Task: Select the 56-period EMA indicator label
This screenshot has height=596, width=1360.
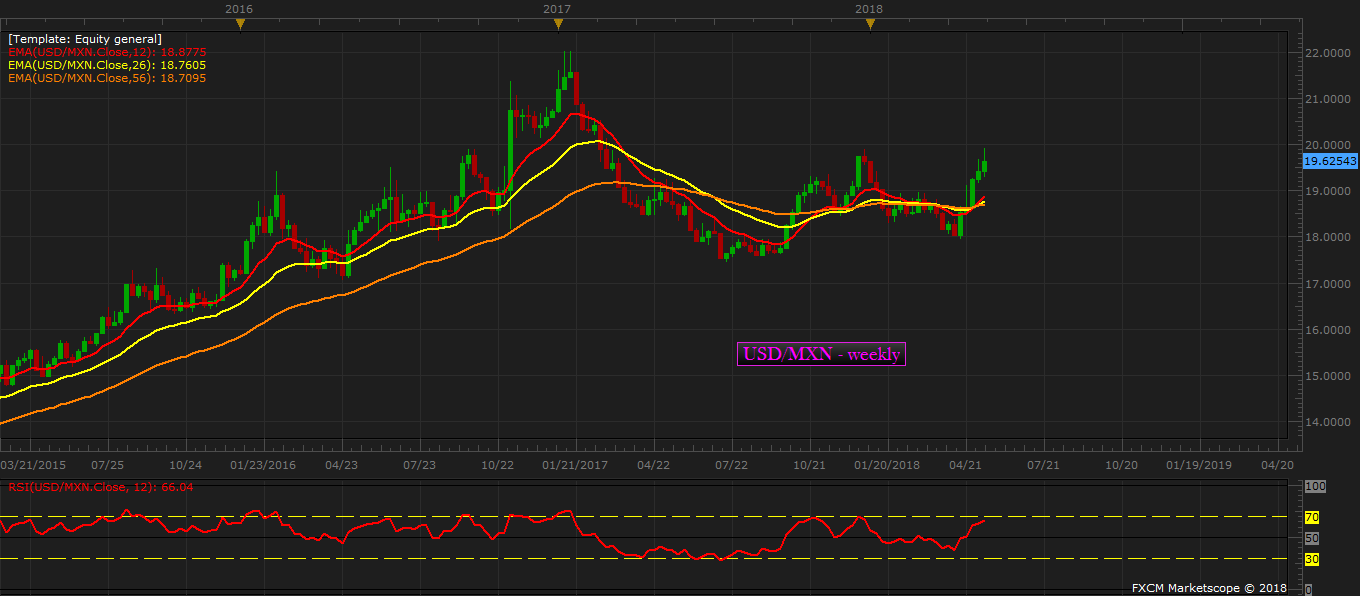Action: pyautogui.click(x=107, y=78)
